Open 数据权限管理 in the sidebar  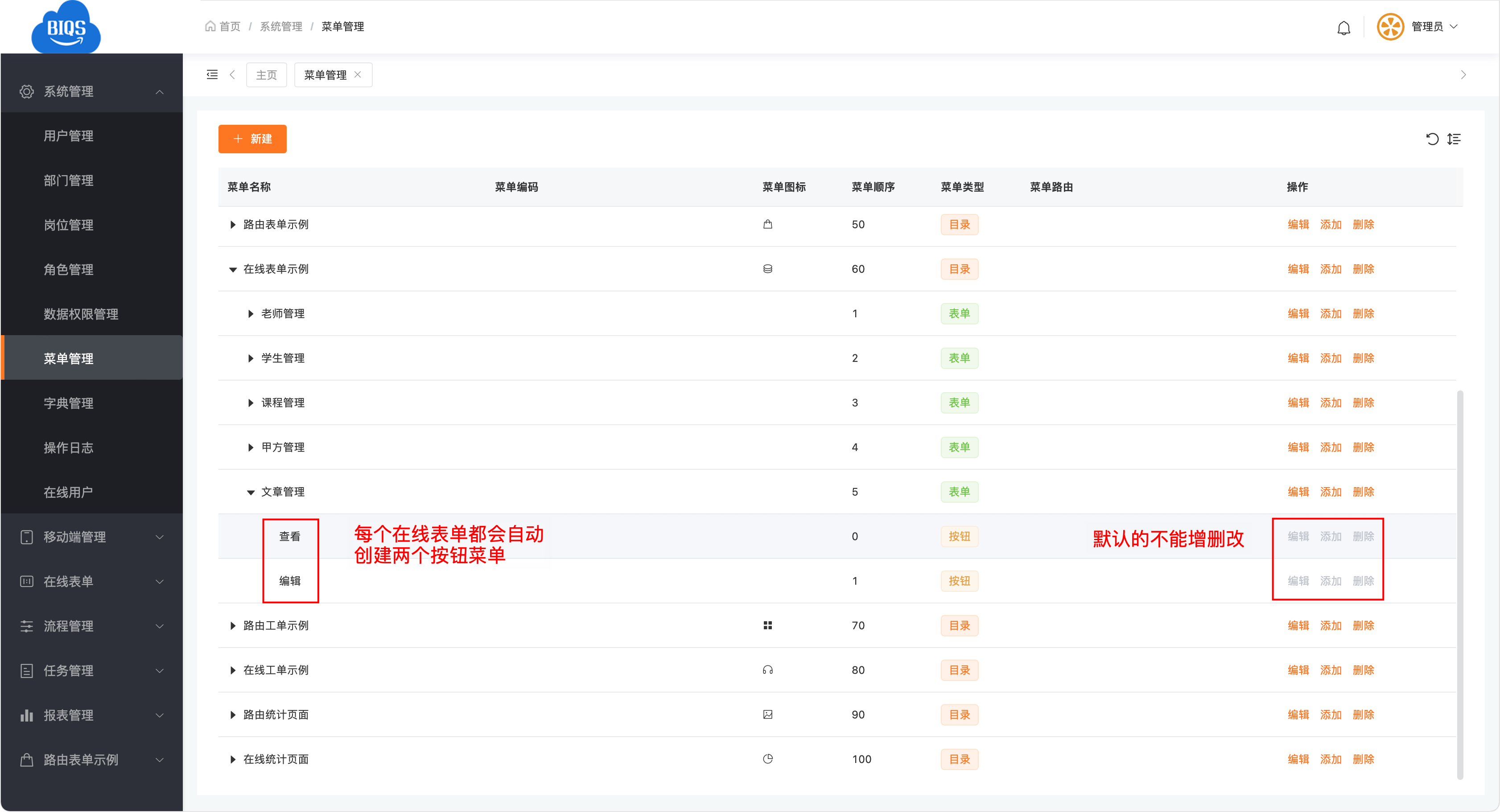point(92,314)
